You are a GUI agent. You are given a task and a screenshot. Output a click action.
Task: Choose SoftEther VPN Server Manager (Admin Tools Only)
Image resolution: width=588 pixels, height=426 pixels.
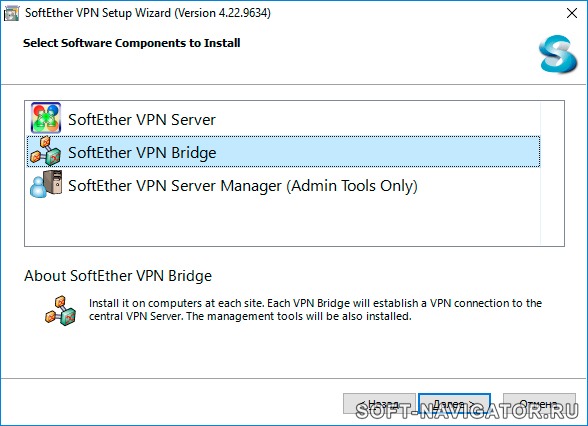[x=243, y=186]
